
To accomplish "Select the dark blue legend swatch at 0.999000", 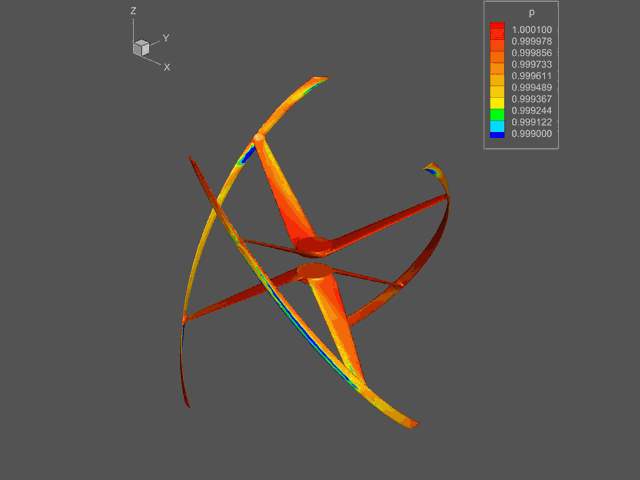I will coord(497,135).
